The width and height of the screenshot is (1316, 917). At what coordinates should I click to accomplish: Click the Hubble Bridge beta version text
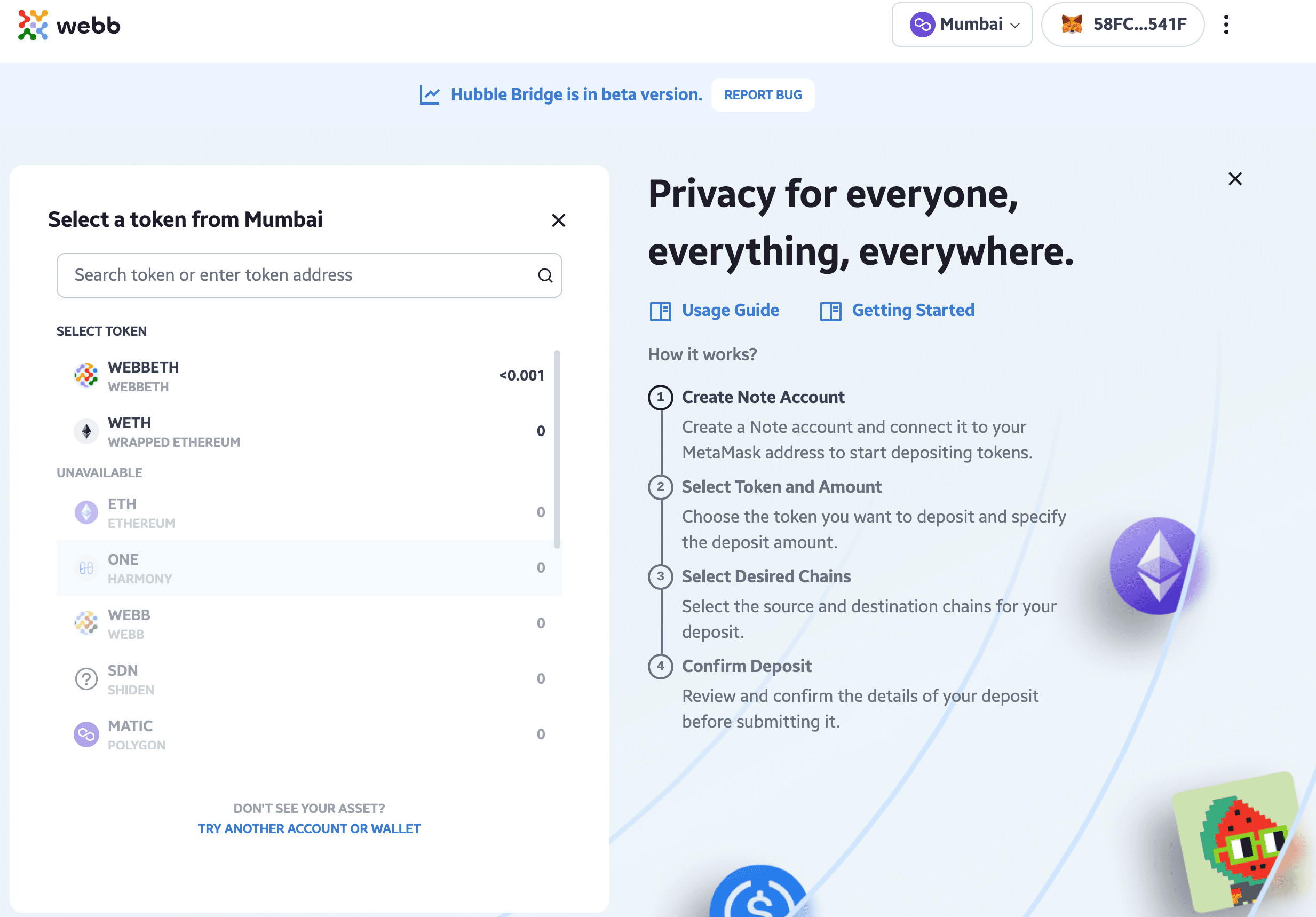point(576,94)
